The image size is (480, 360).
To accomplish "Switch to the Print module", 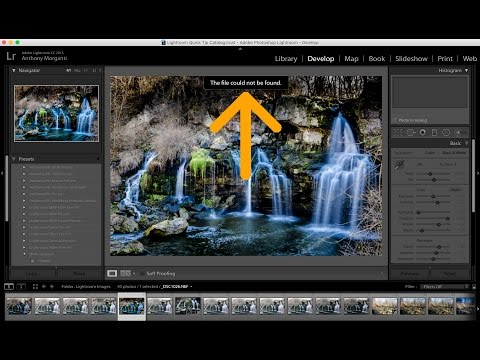I will click(x=445, y=59).
